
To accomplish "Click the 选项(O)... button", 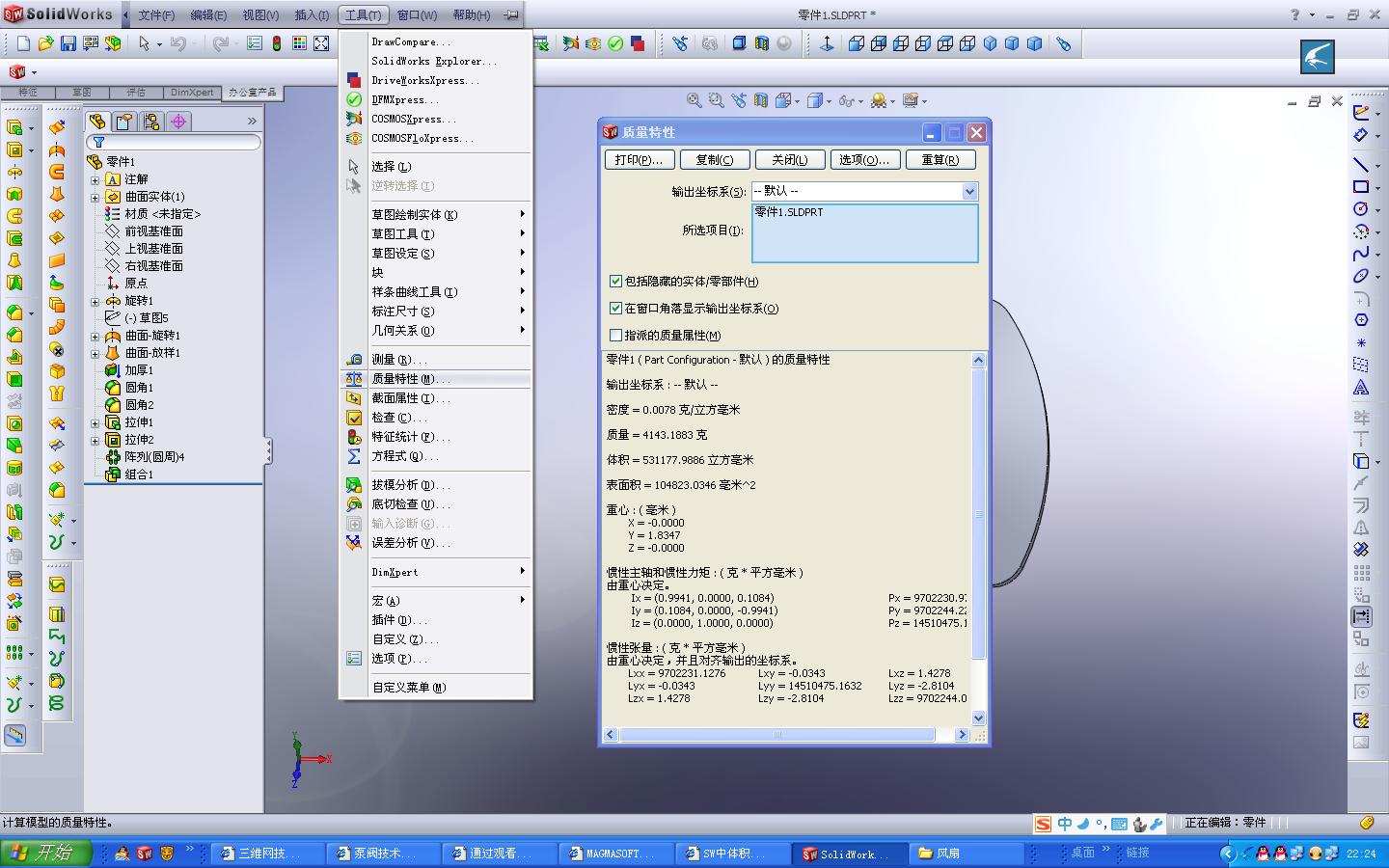I will 865,160.
